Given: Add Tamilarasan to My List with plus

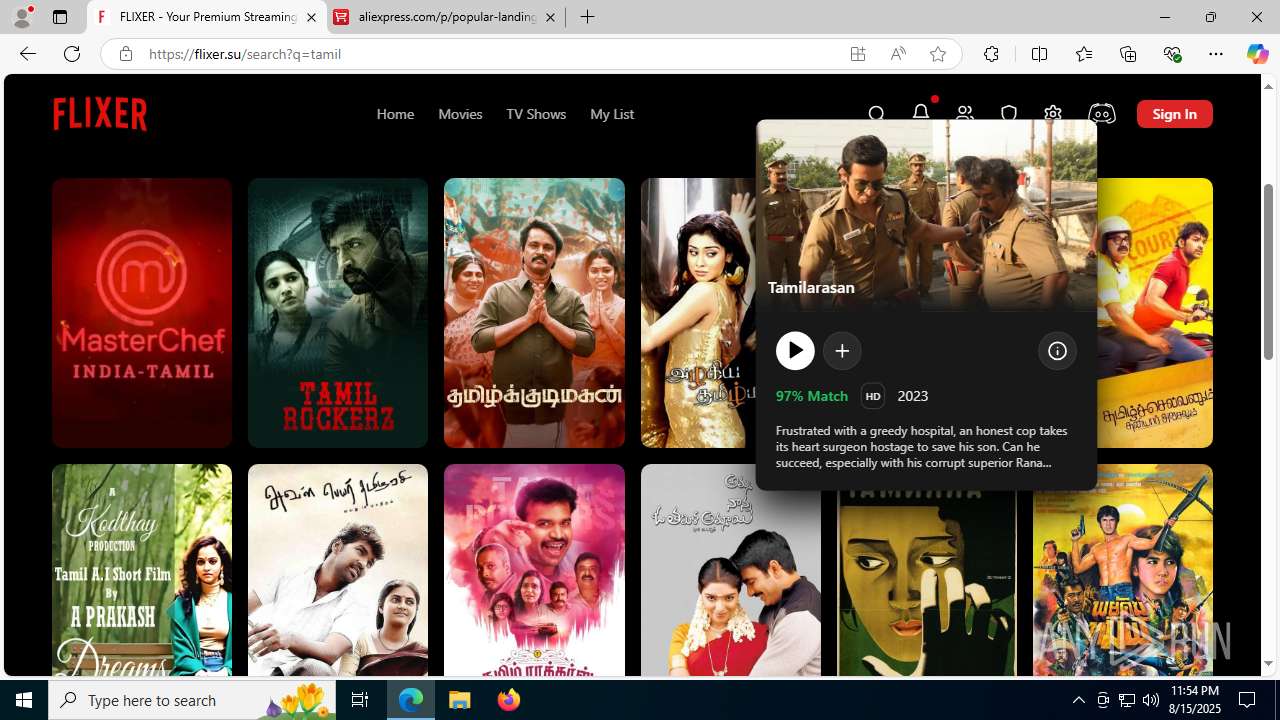Looking at the screenshot, I should click(842, 351).
